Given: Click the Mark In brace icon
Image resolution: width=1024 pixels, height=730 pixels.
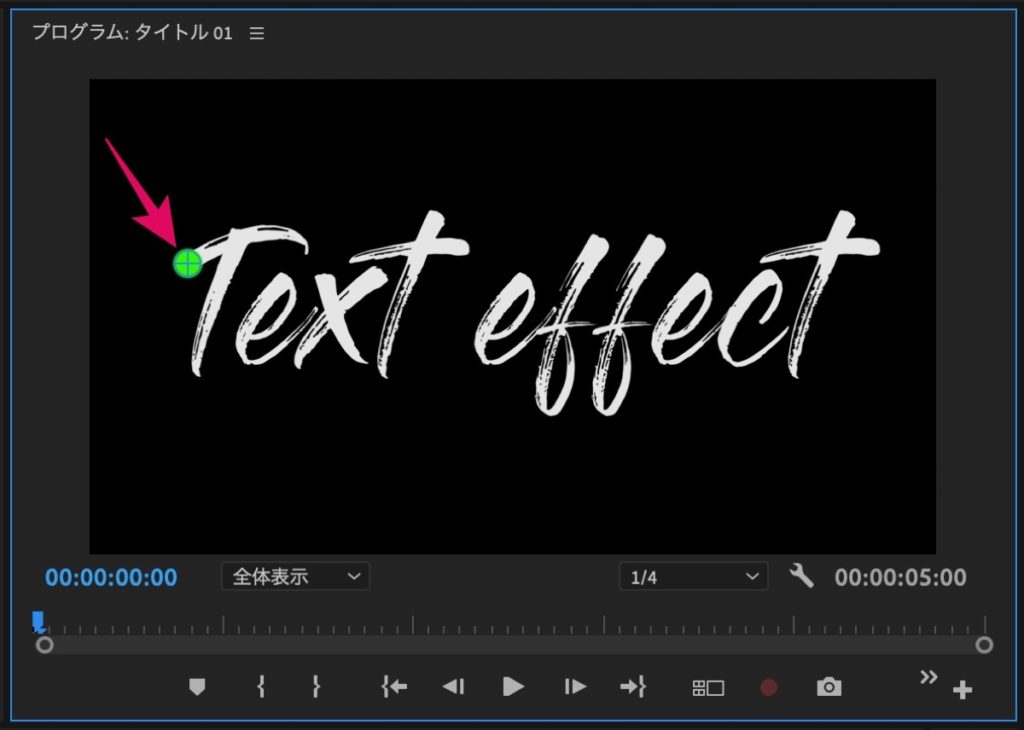Looking at the screenshot, I should coord(261,686).
